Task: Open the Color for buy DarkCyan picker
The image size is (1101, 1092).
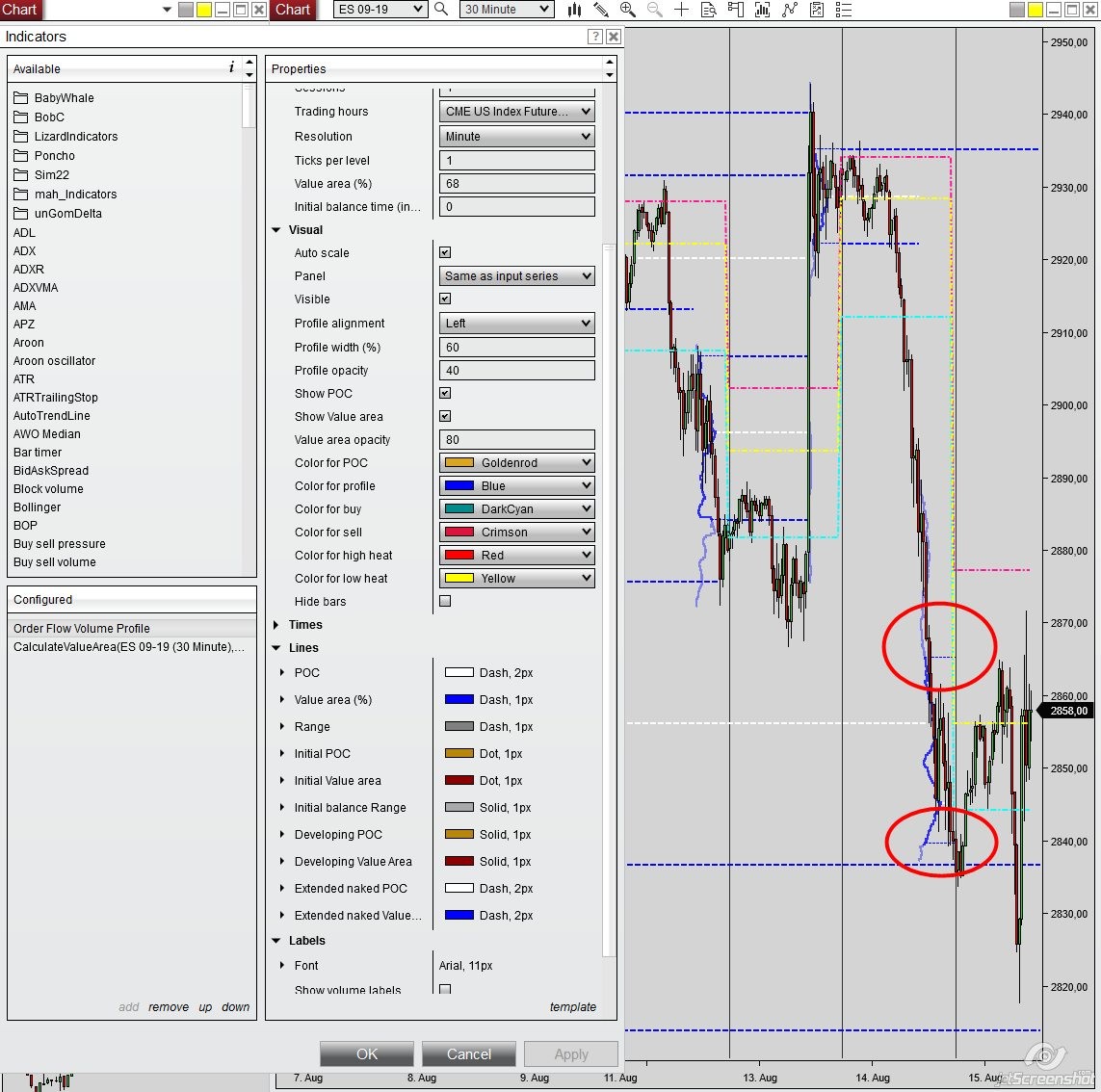Action: pyautogui.click(x=517, y=508)
